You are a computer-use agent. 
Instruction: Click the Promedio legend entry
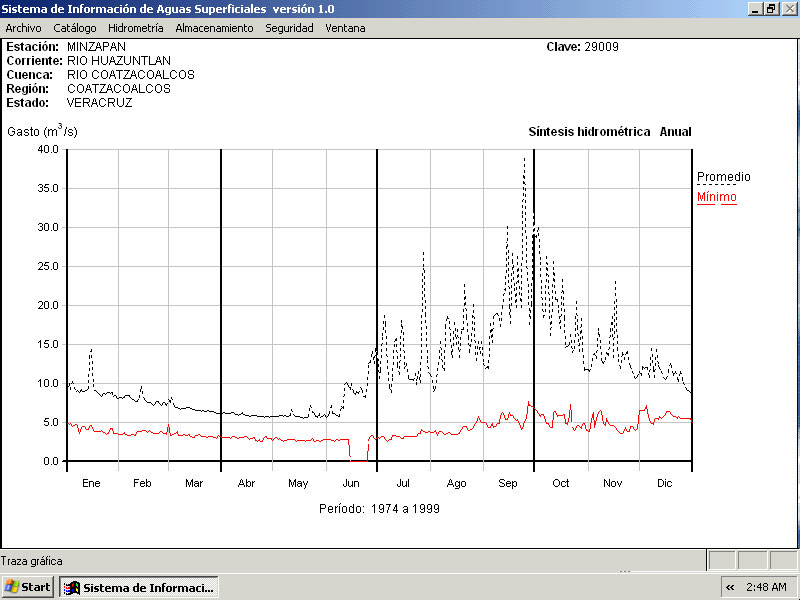click(x=723, y=177)
